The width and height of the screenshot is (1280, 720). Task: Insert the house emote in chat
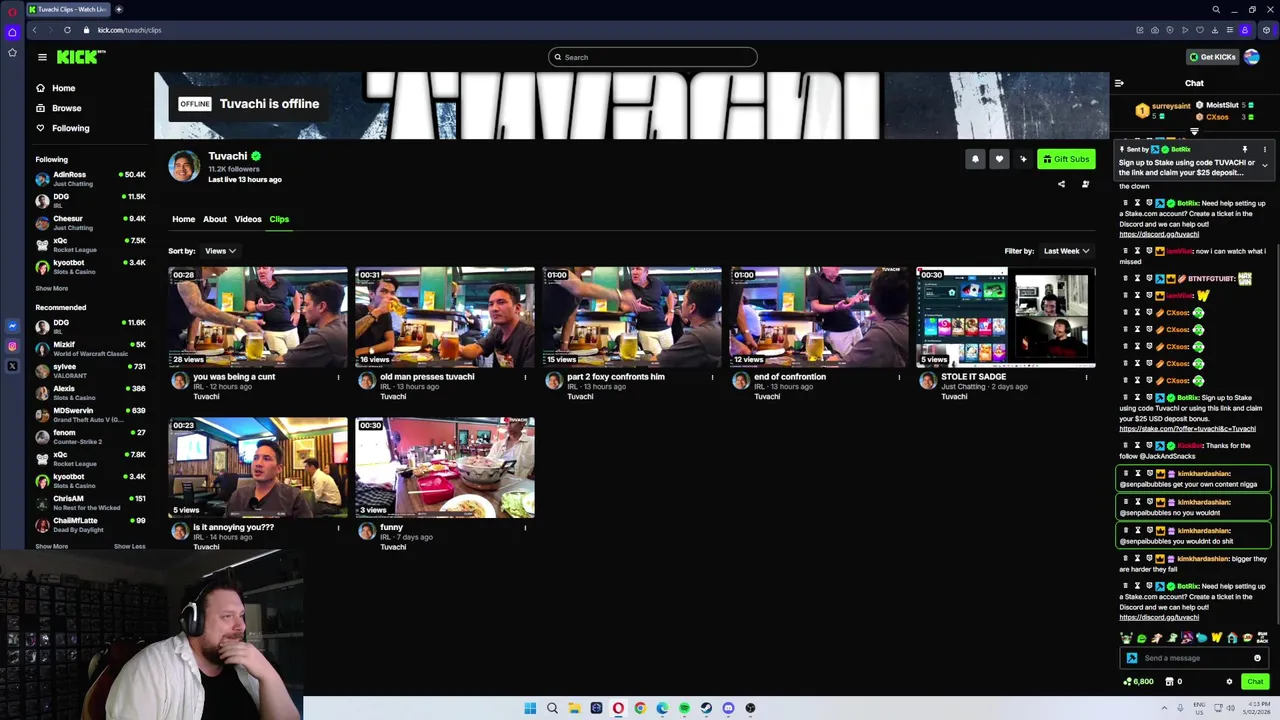[1232, 638]
